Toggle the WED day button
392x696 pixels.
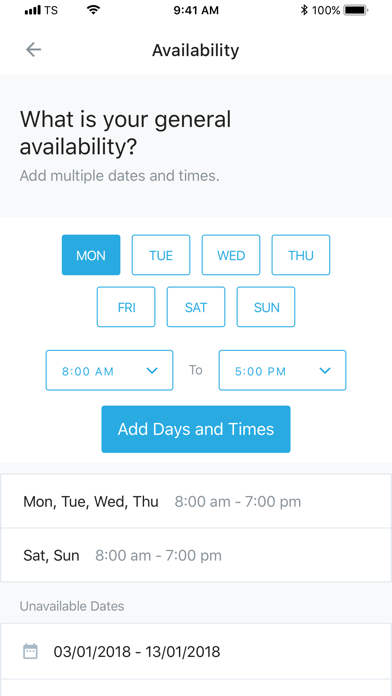coord(231,255)
